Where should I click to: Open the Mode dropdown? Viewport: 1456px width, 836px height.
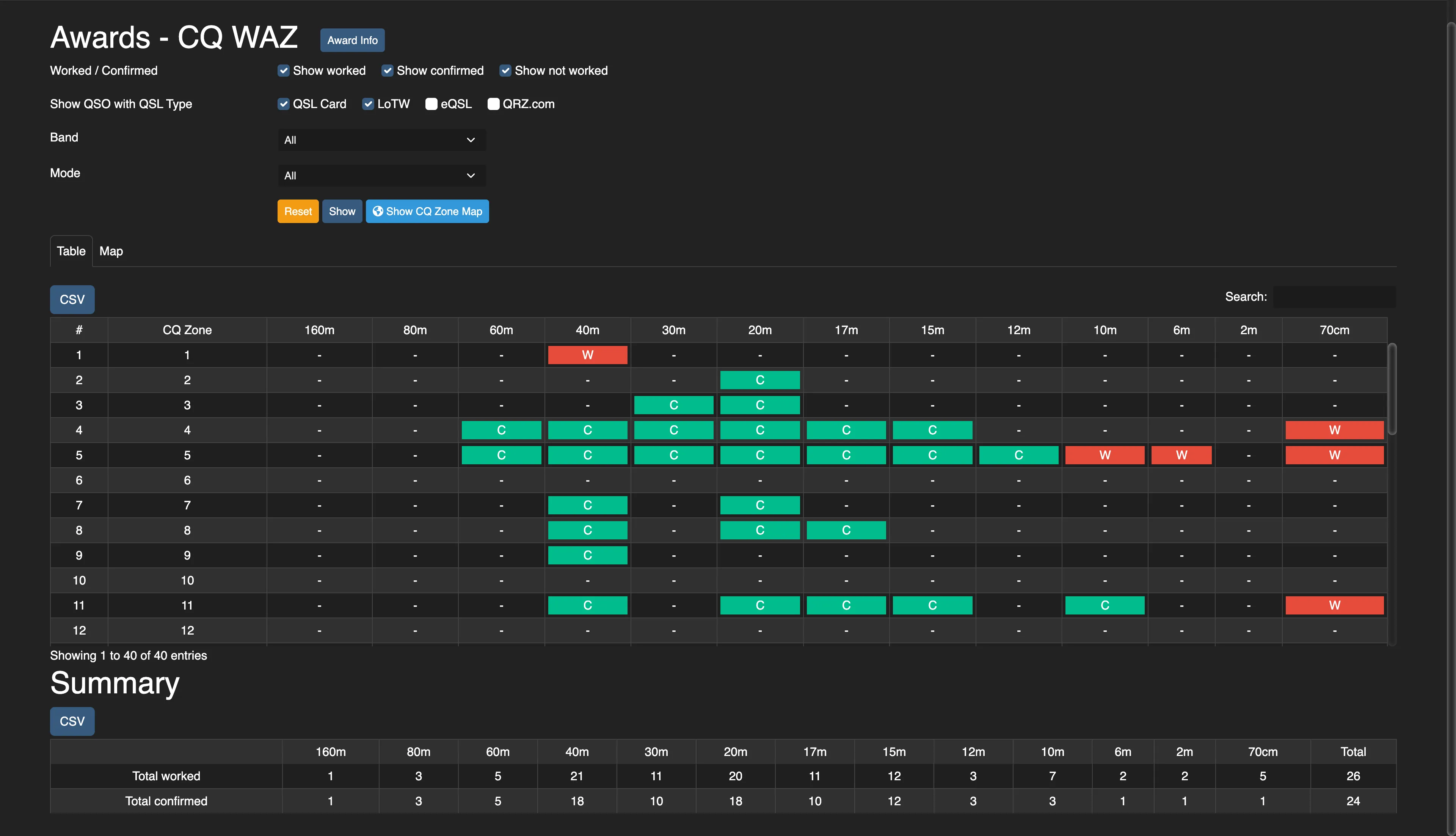(x=382, y=176)
